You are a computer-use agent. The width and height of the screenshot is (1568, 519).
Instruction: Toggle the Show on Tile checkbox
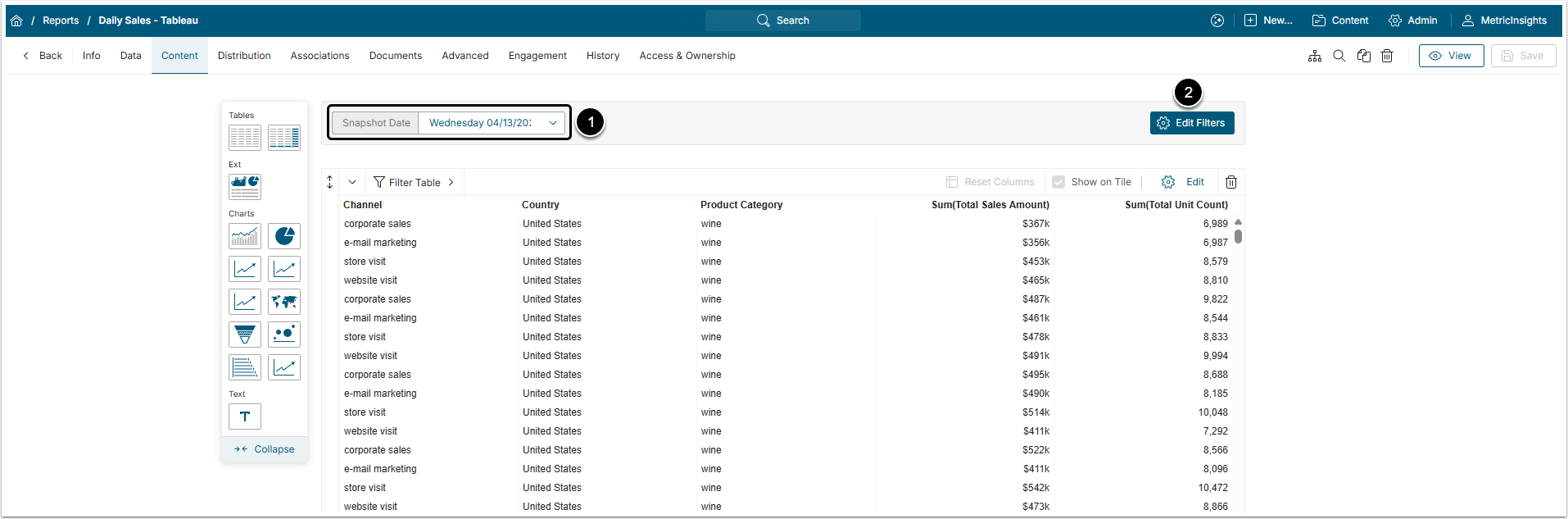click(1058, 182)
